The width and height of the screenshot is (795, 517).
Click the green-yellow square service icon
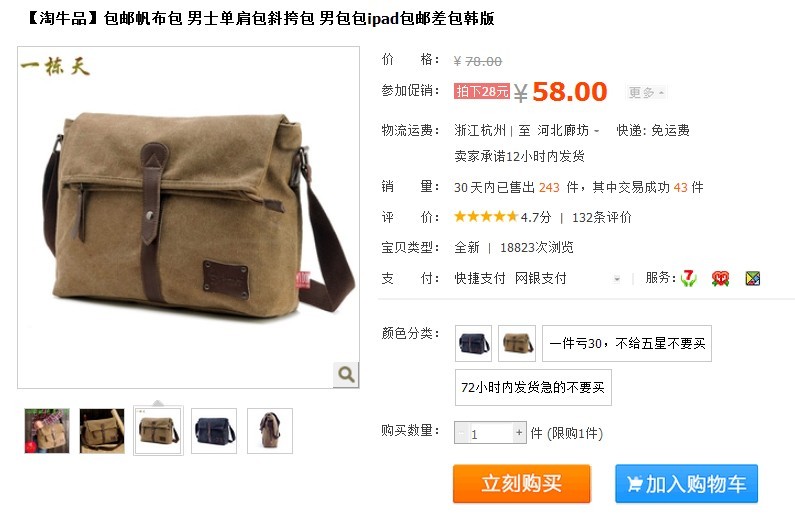coord(753,278)
